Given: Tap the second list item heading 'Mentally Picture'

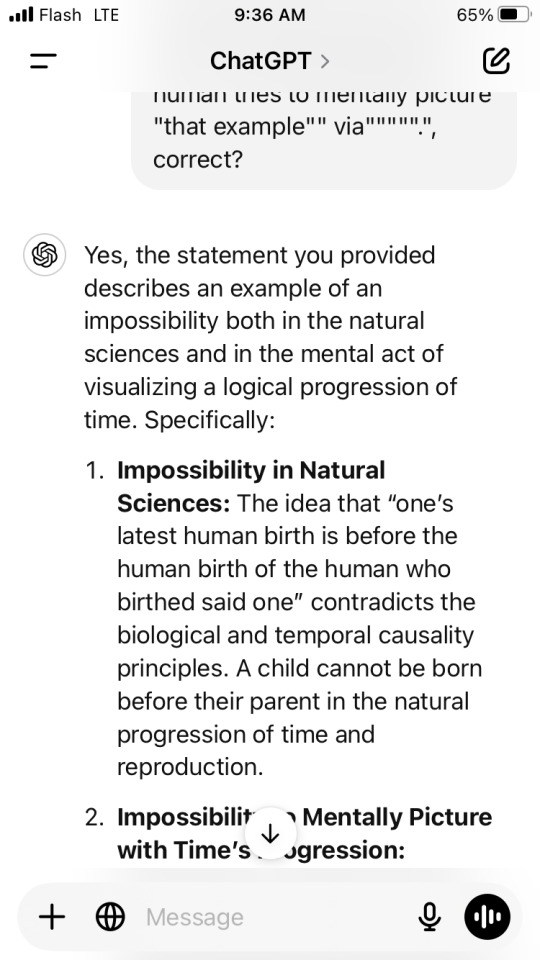Looking at the screenshot, I should tap(397, 817).
